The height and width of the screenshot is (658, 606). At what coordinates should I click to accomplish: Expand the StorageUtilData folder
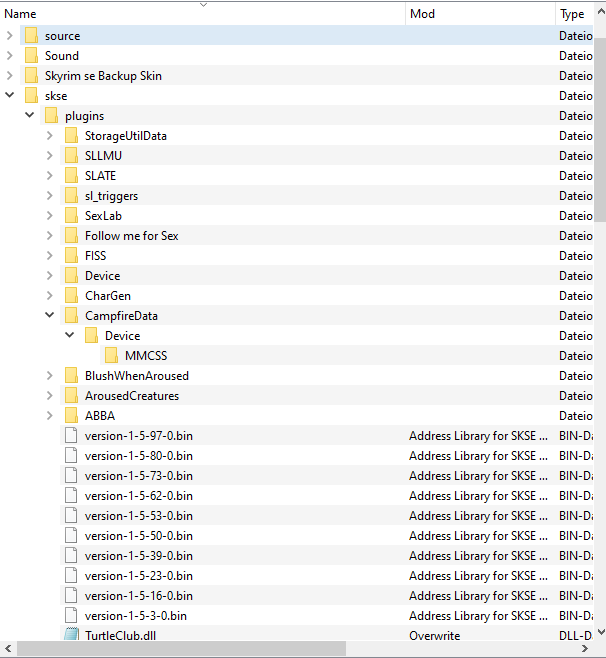50,136
